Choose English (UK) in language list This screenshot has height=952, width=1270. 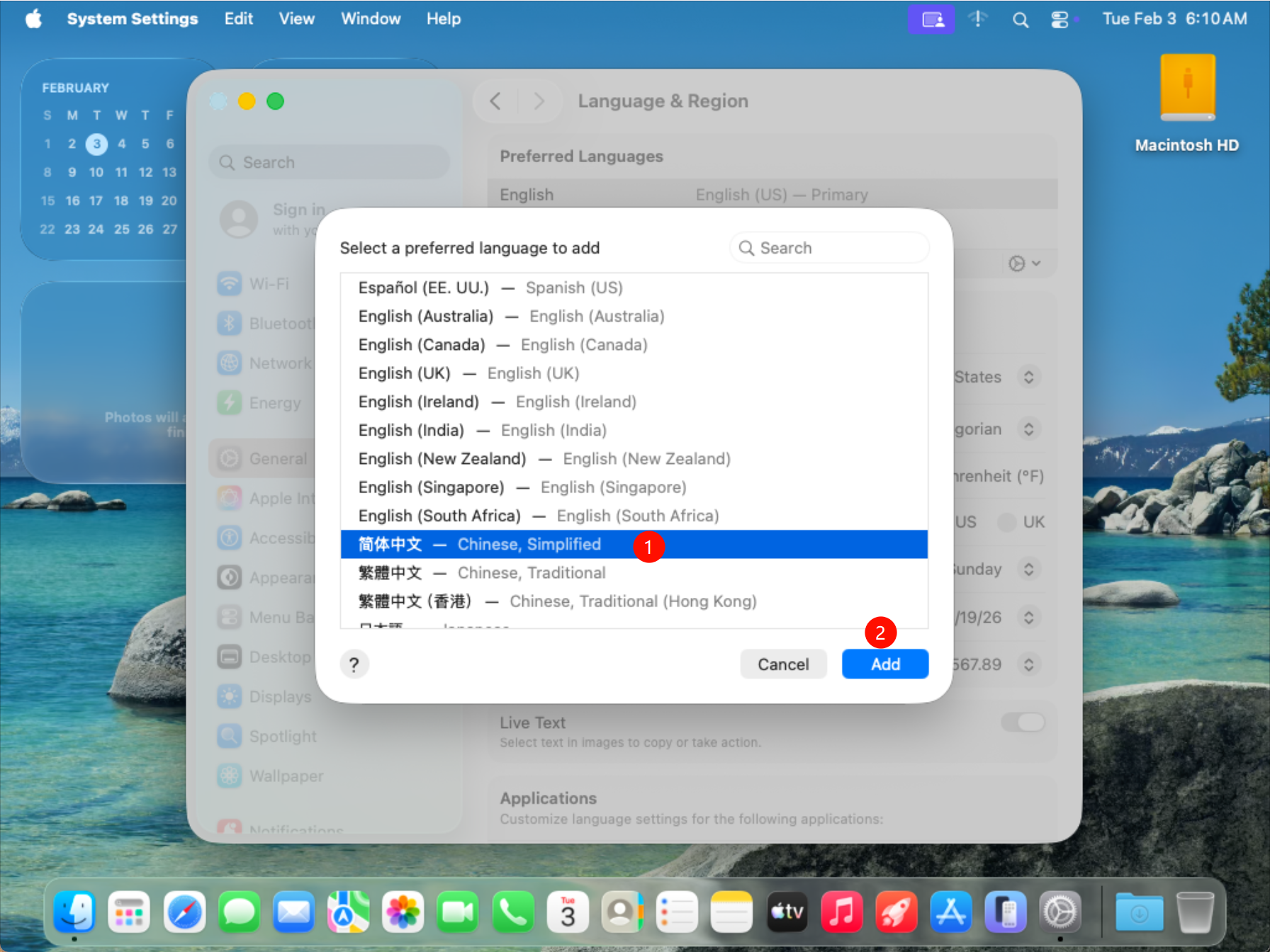[468, 373]
